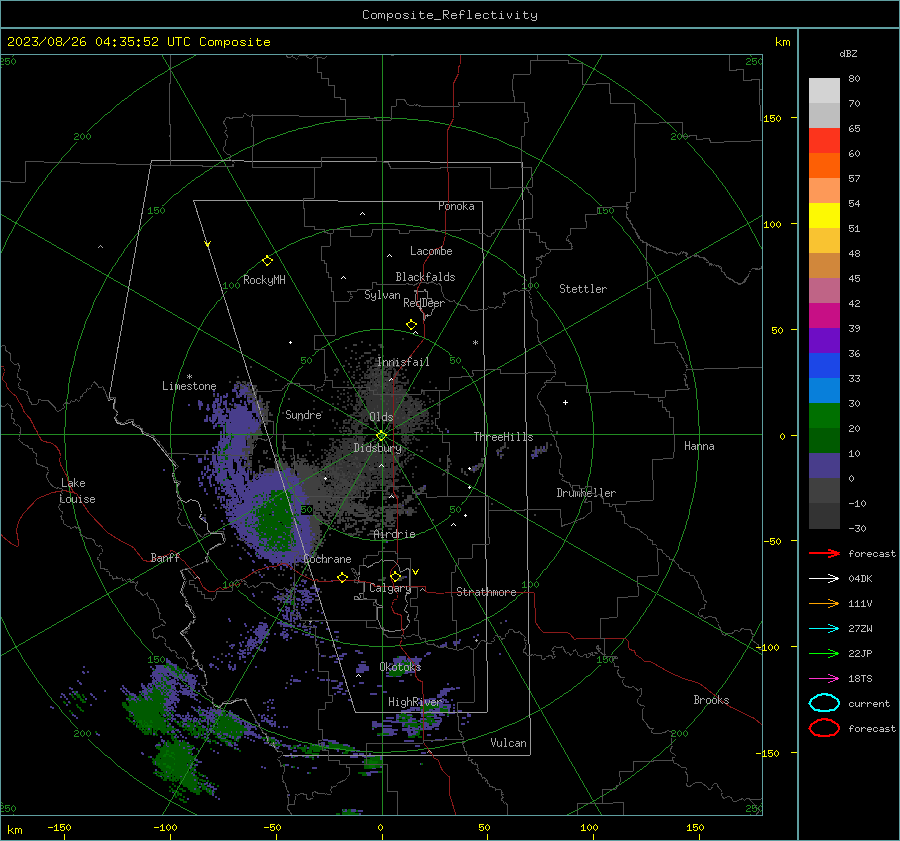Click the asterisk marker east of Innisfail

point(475,343)
